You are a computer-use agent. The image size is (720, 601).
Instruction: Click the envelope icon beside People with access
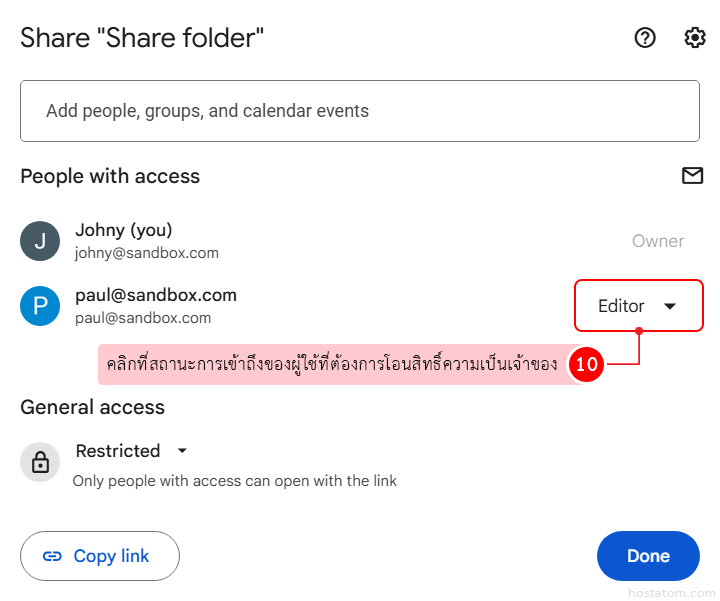[692, 176]
